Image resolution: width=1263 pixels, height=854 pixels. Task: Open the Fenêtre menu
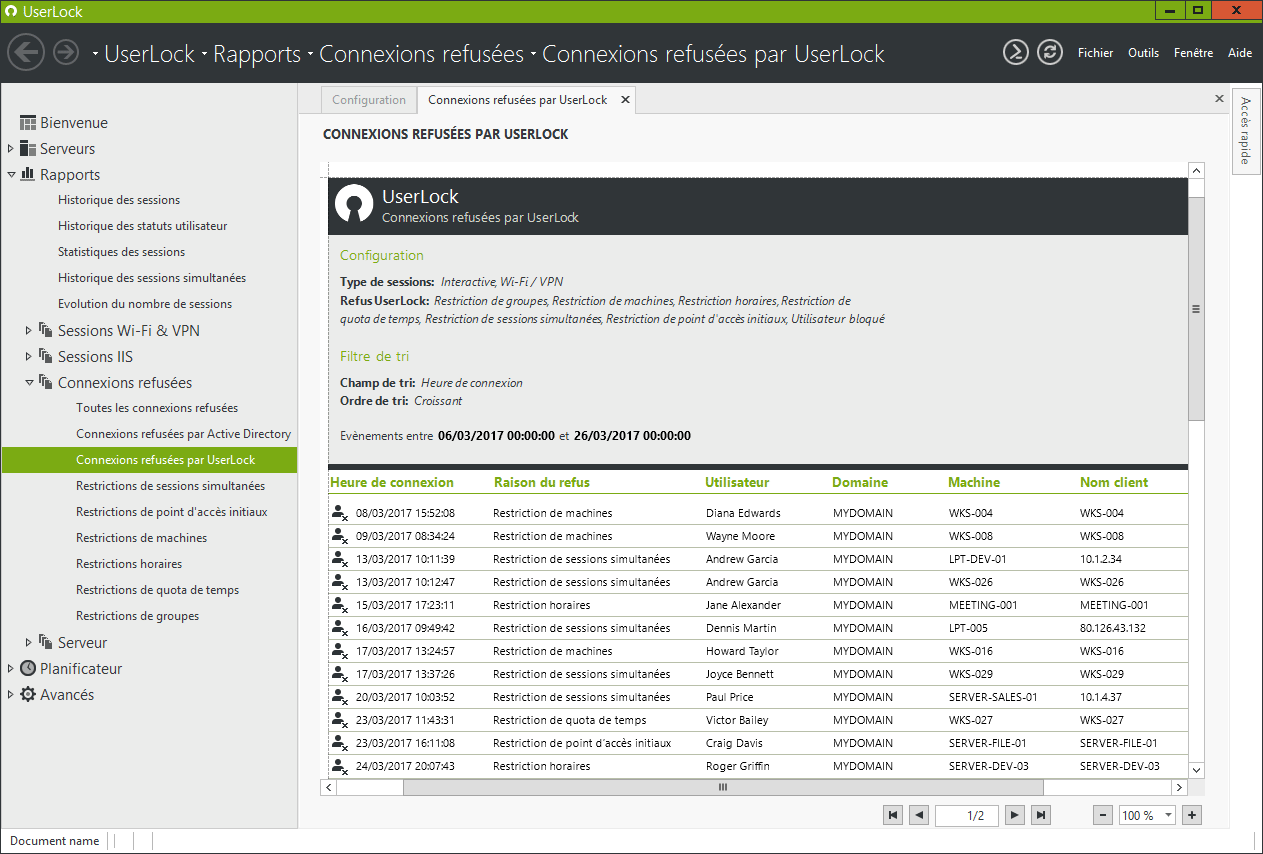[1194, 53]
